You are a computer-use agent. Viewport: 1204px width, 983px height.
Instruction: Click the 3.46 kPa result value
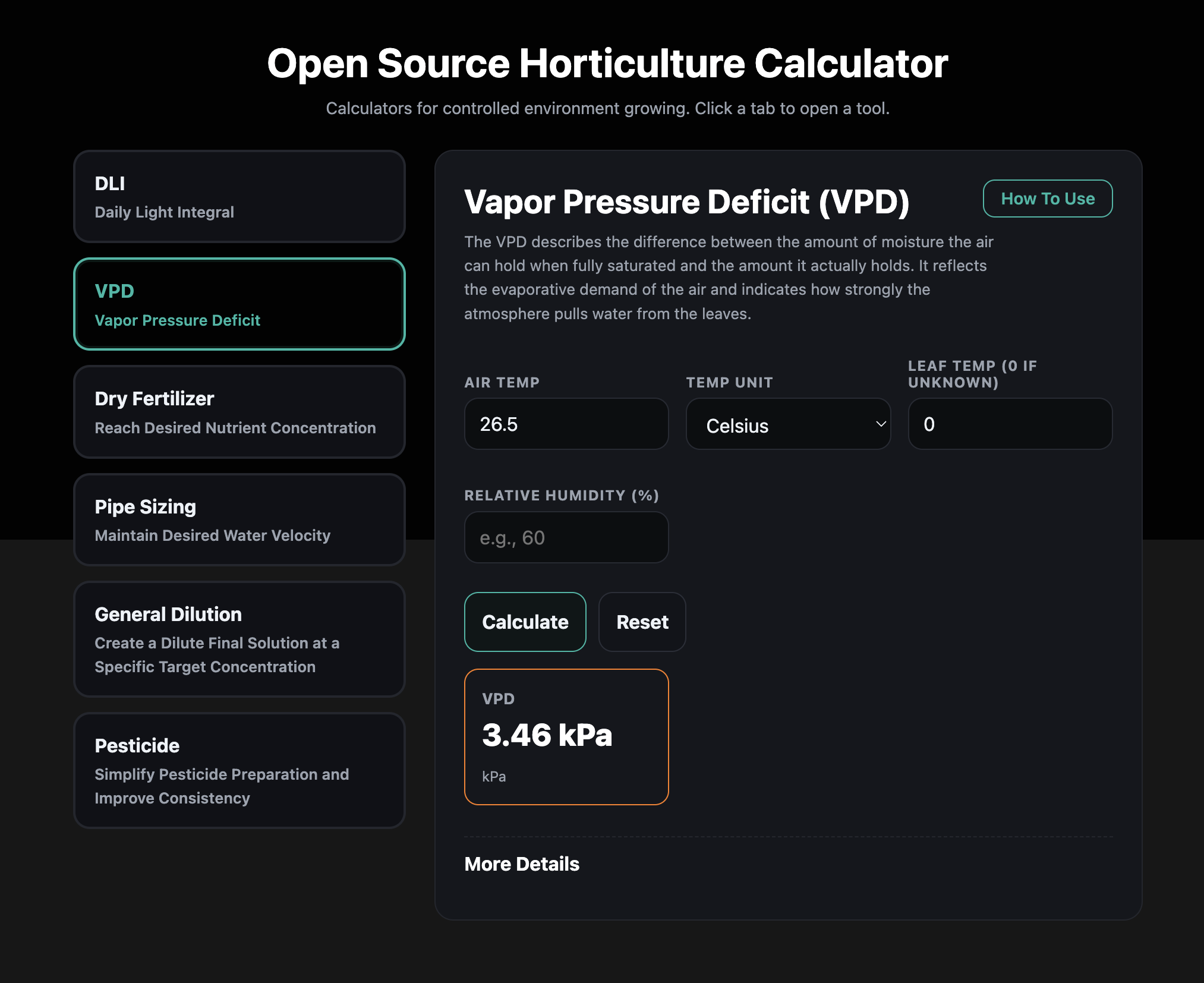[547, 735]
